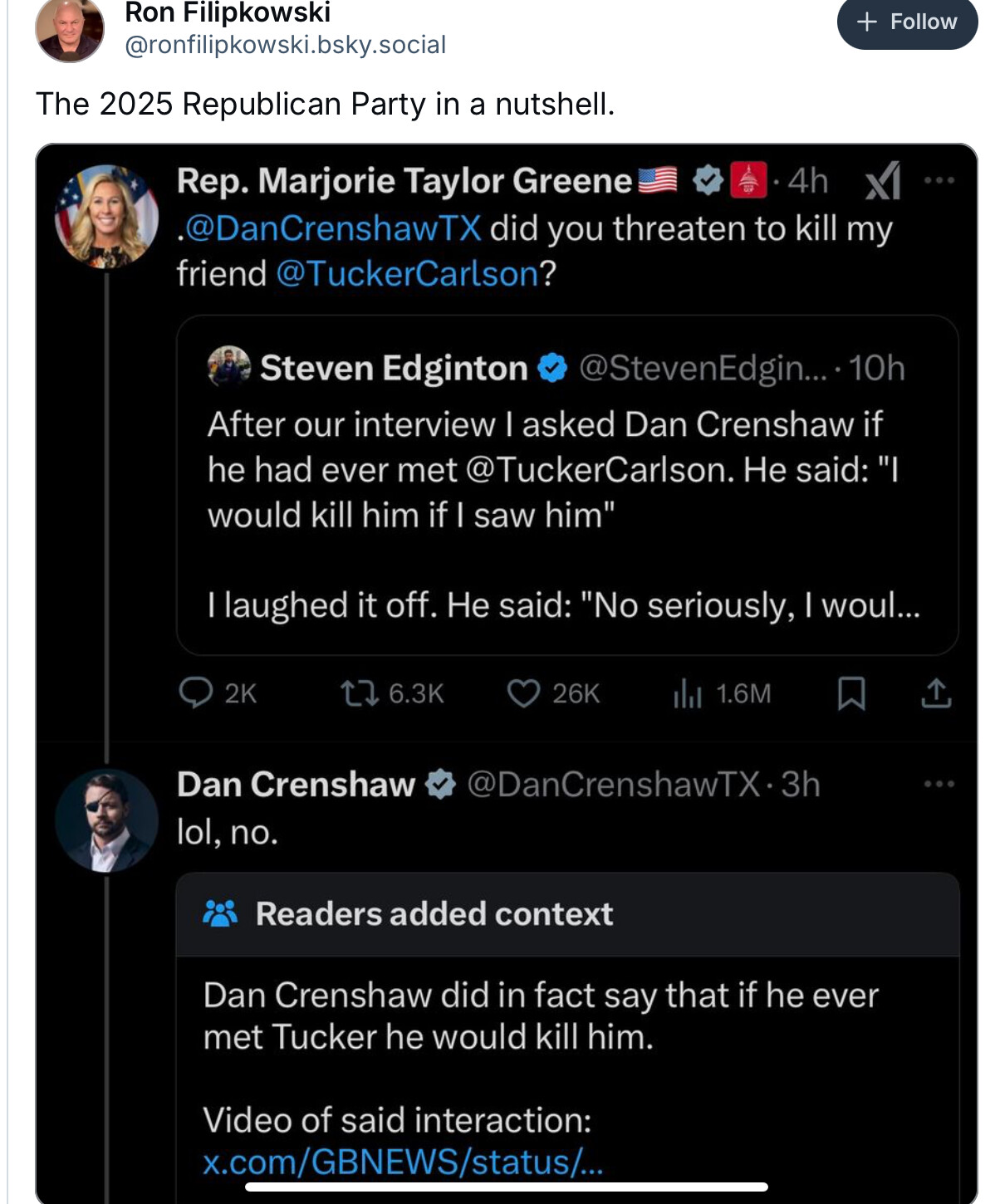
Task: Click the Readers added context people icon
Action: pos(220,913)
